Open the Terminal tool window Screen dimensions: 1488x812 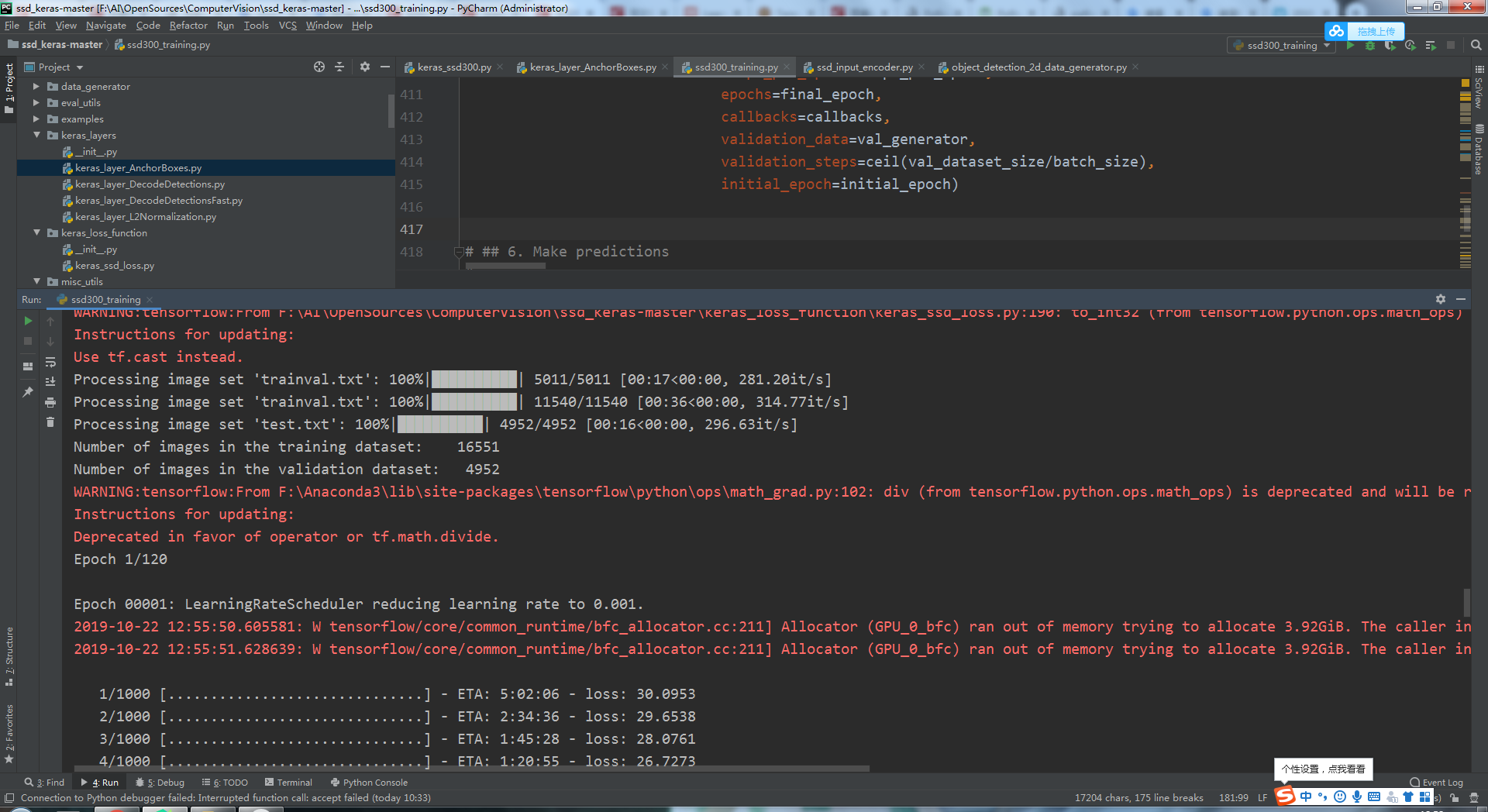[288, 783]
